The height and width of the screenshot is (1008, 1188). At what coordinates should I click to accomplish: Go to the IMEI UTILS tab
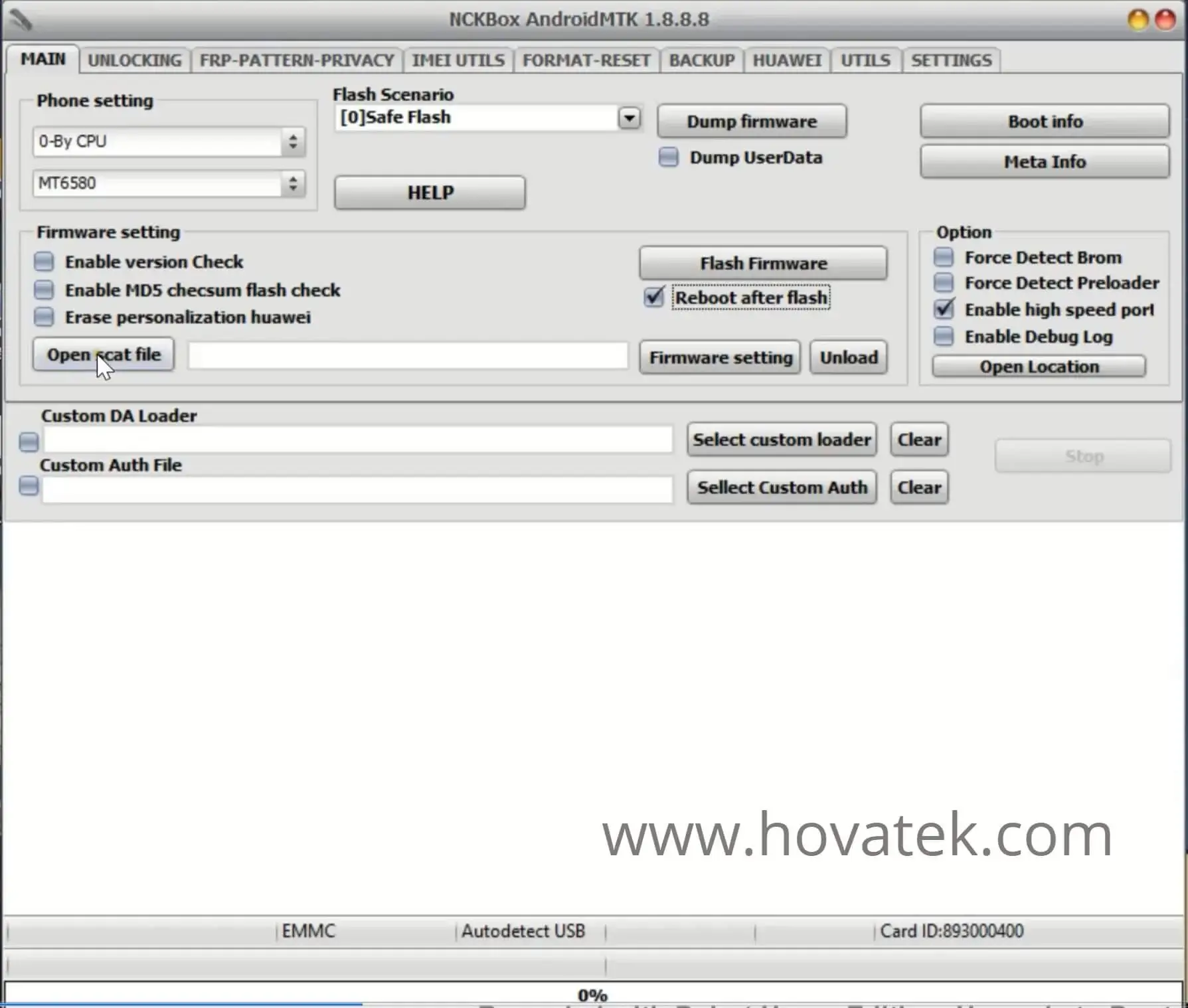pos(458,60)
